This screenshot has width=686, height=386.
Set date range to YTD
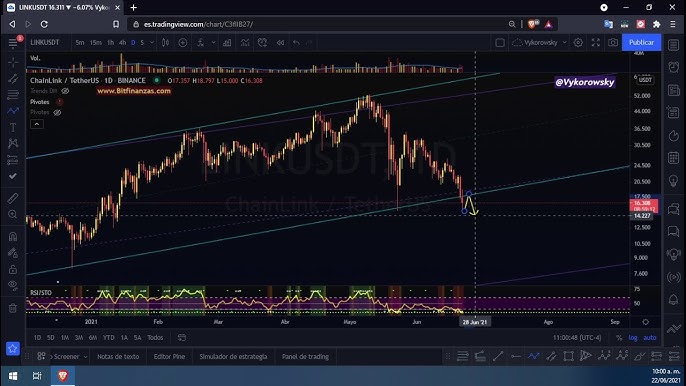108,337
